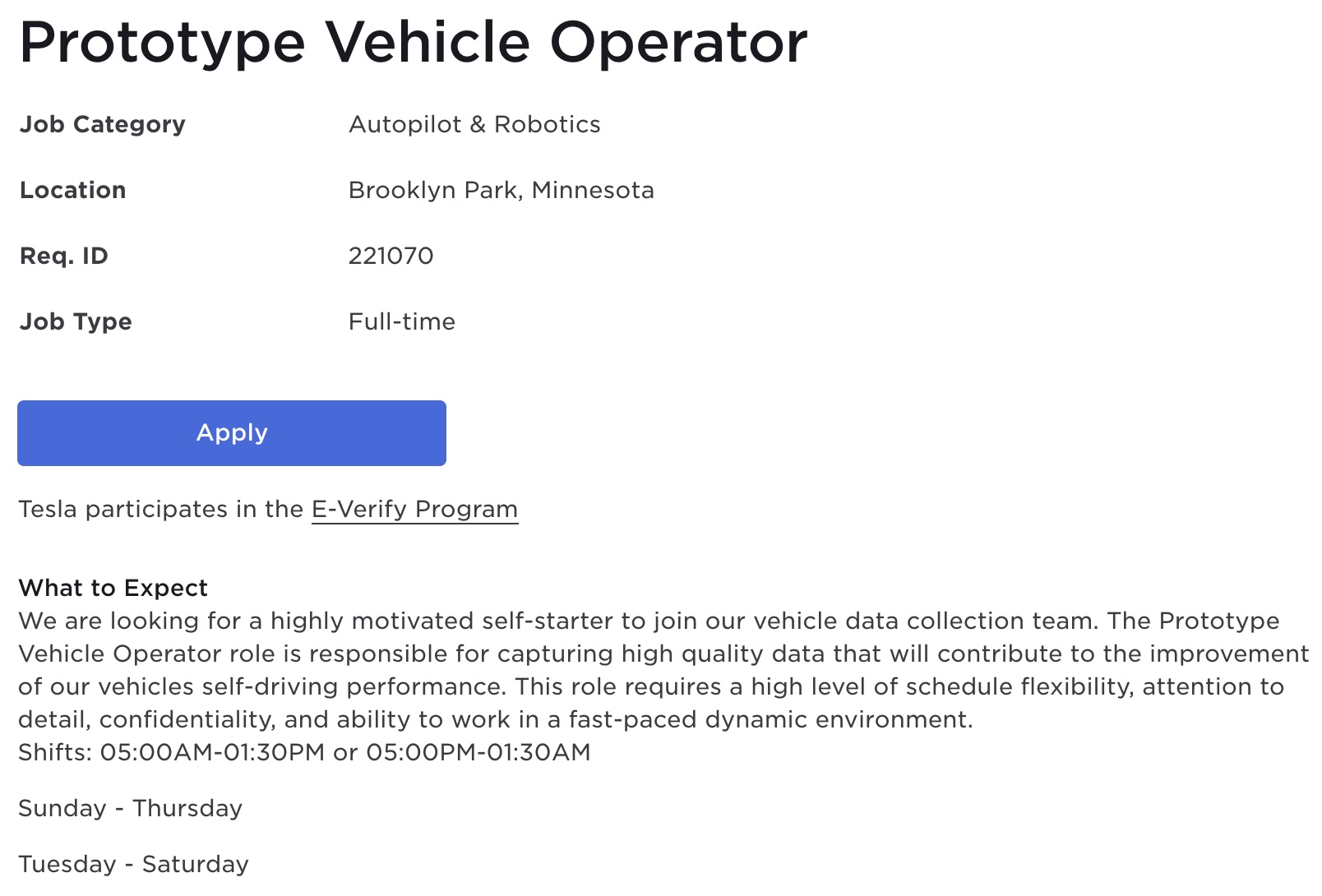This screenshot has width=1322, height=896.
Task: Click the Shifts 05:00AM-01:30PM line
Action: pyautogui.click(x=304, y=752)
